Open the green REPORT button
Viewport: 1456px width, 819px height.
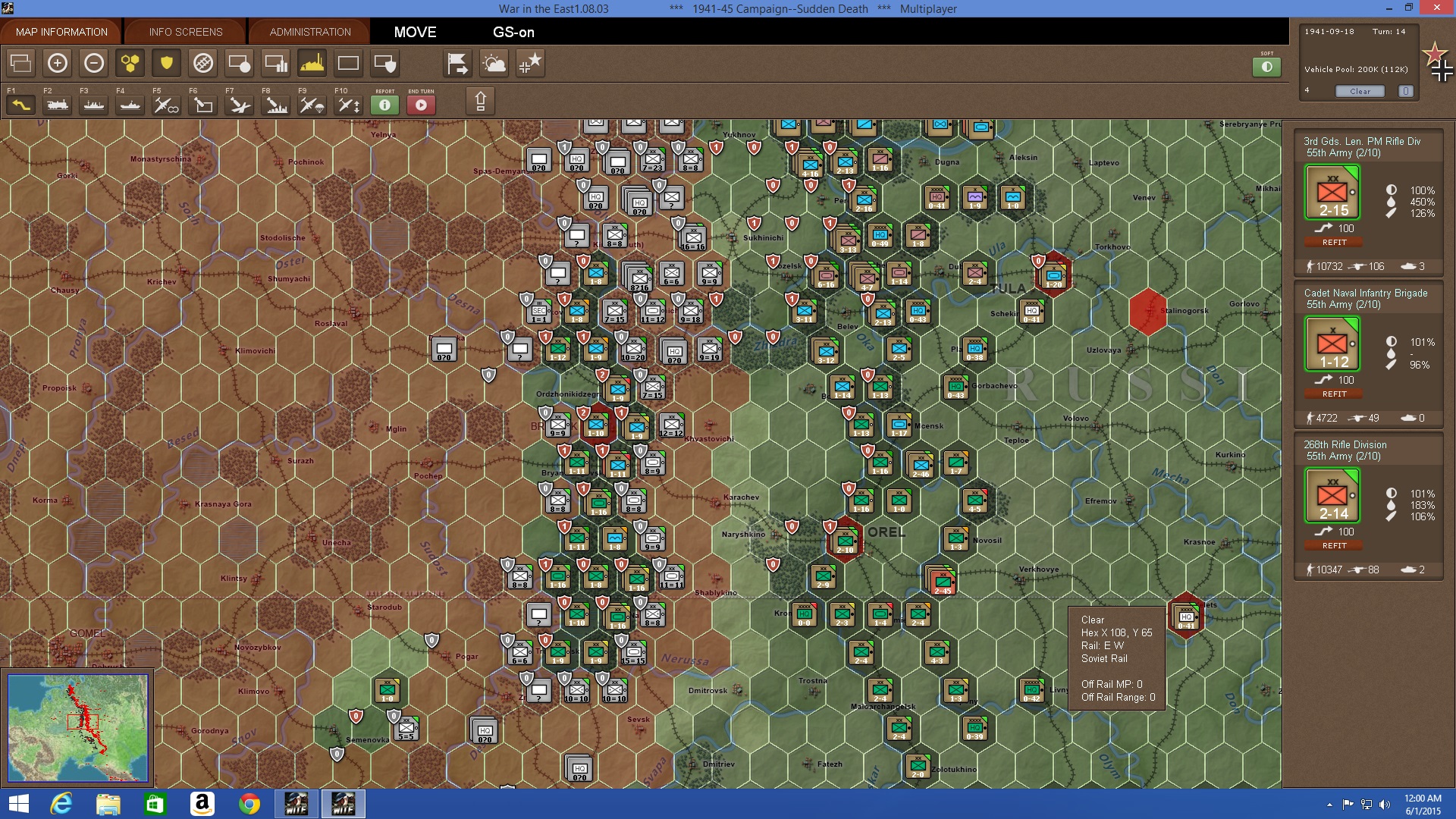click(385, 105)
